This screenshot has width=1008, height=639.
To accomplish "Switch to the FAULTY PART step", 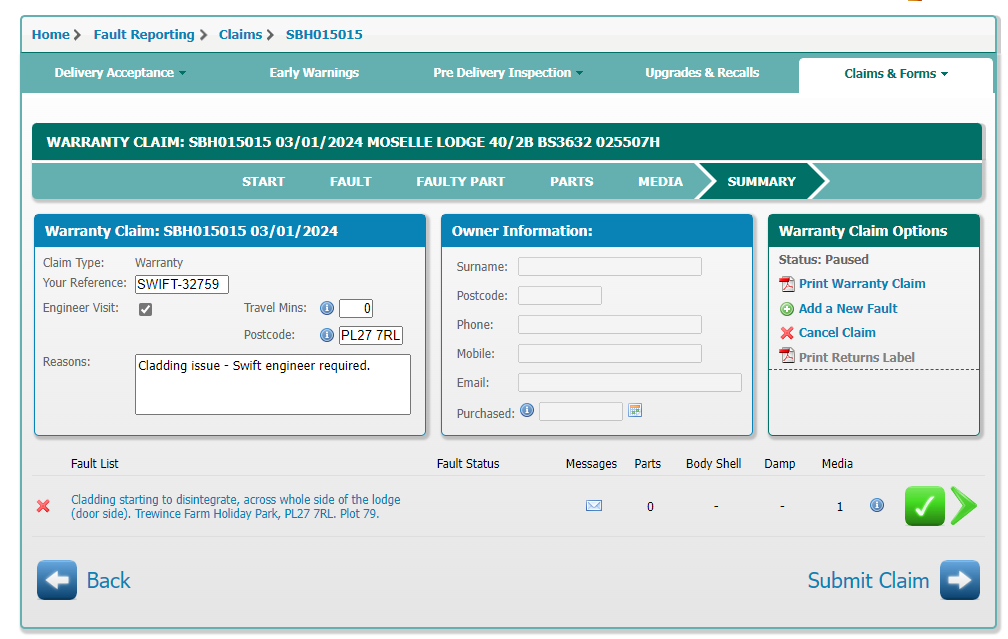I will tap(460, 182).
